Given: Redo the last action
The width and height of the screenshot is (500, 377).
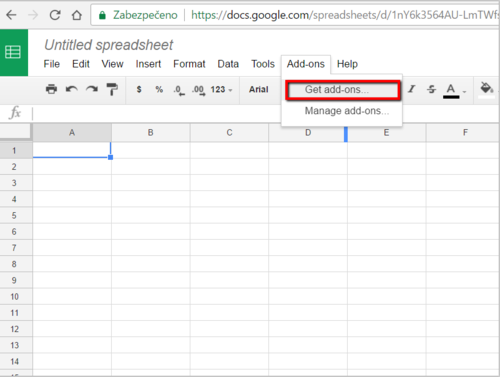Looking at the screenshot, I should click(x=92, y=89).
